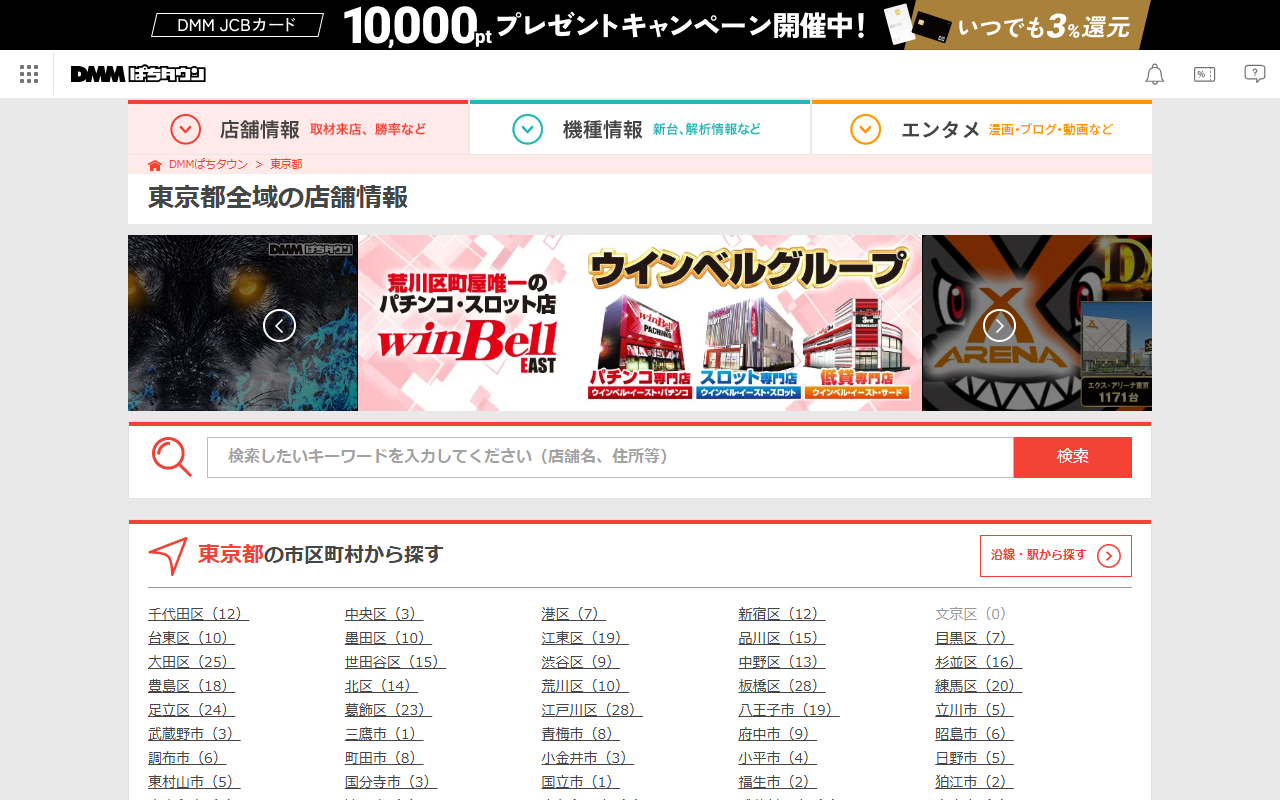Open the 町田市（8） link
Viewport: 1280px width, 800px height.
point(384,758)
